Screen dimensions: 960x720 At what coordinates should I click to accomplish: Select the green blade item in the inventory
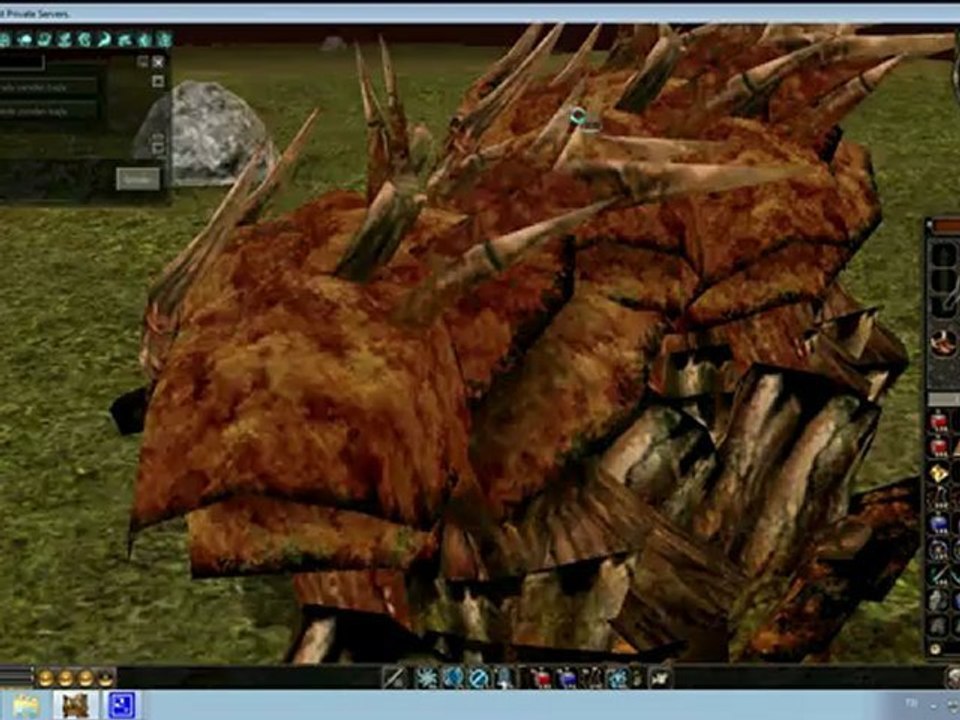pyautogui.click(x=939, y=576)
